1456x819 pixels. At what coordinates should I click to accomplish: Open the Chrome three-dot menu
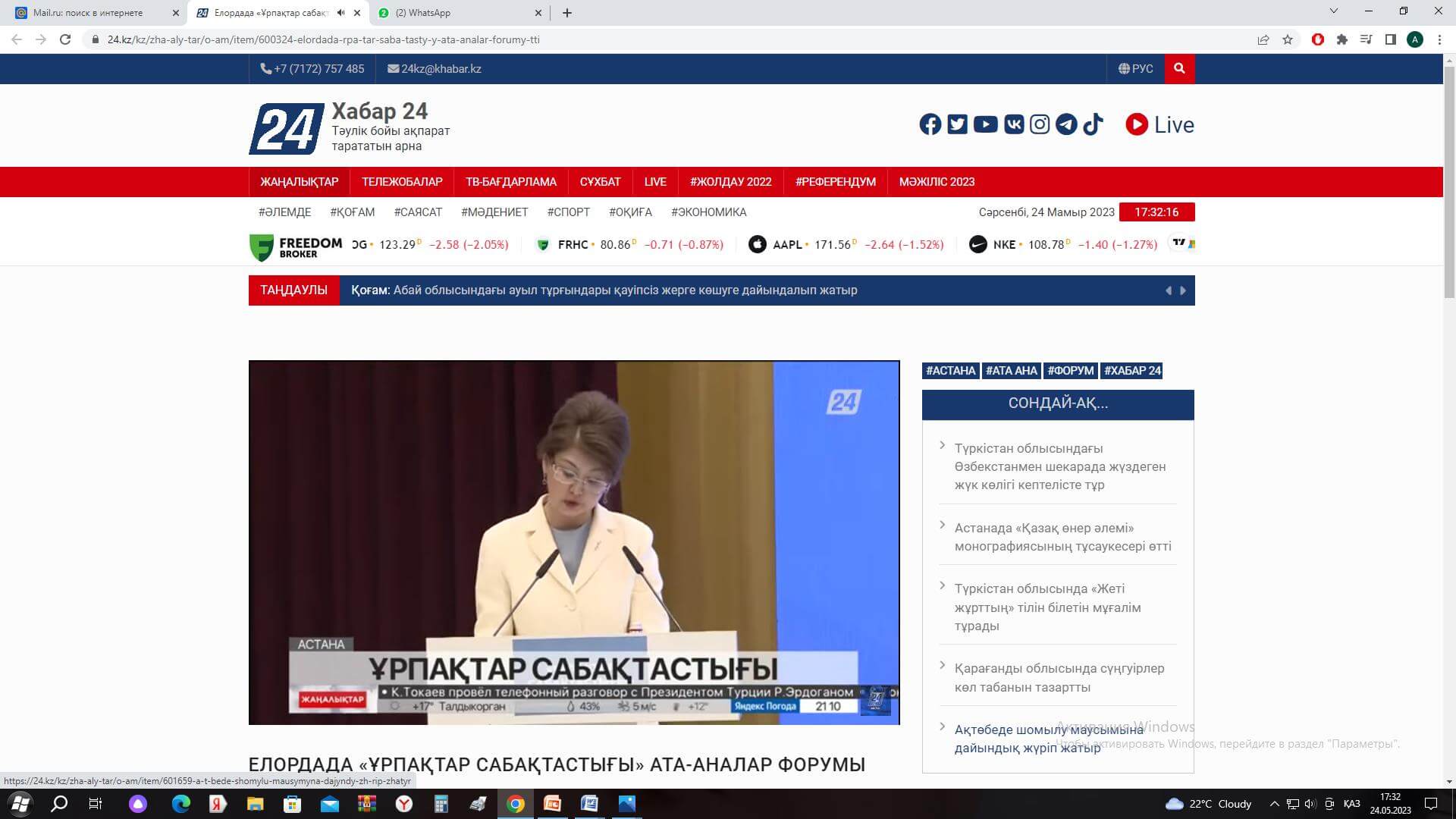click(1439, 39)
